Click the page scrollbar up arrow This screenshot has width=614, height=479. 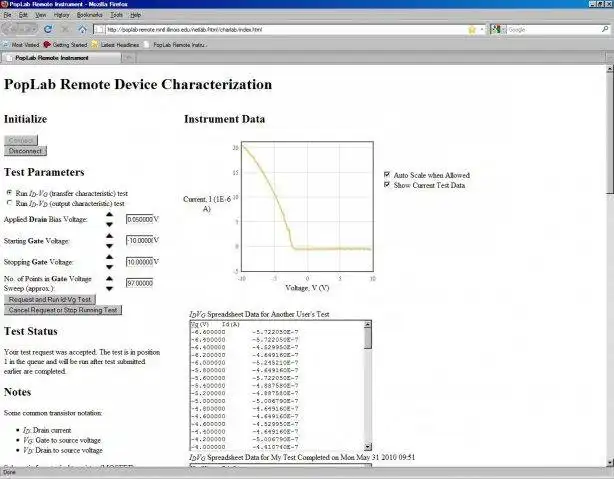point(610,69)
